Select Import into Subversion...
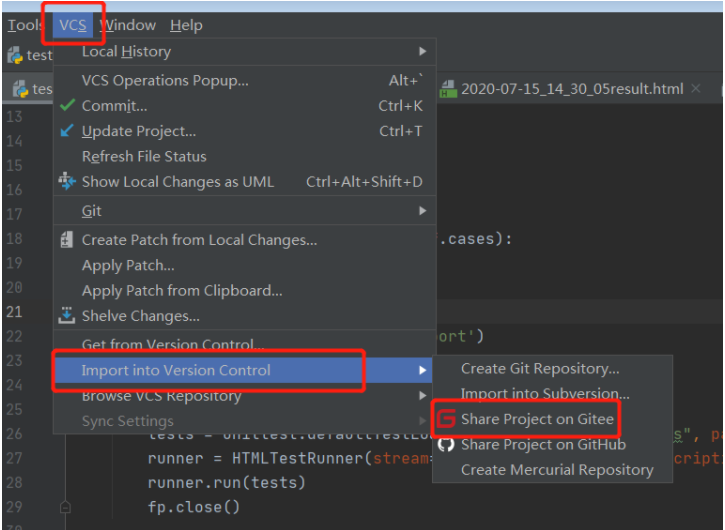The width and height of the screenshot is (725, 530). [553, 394]
